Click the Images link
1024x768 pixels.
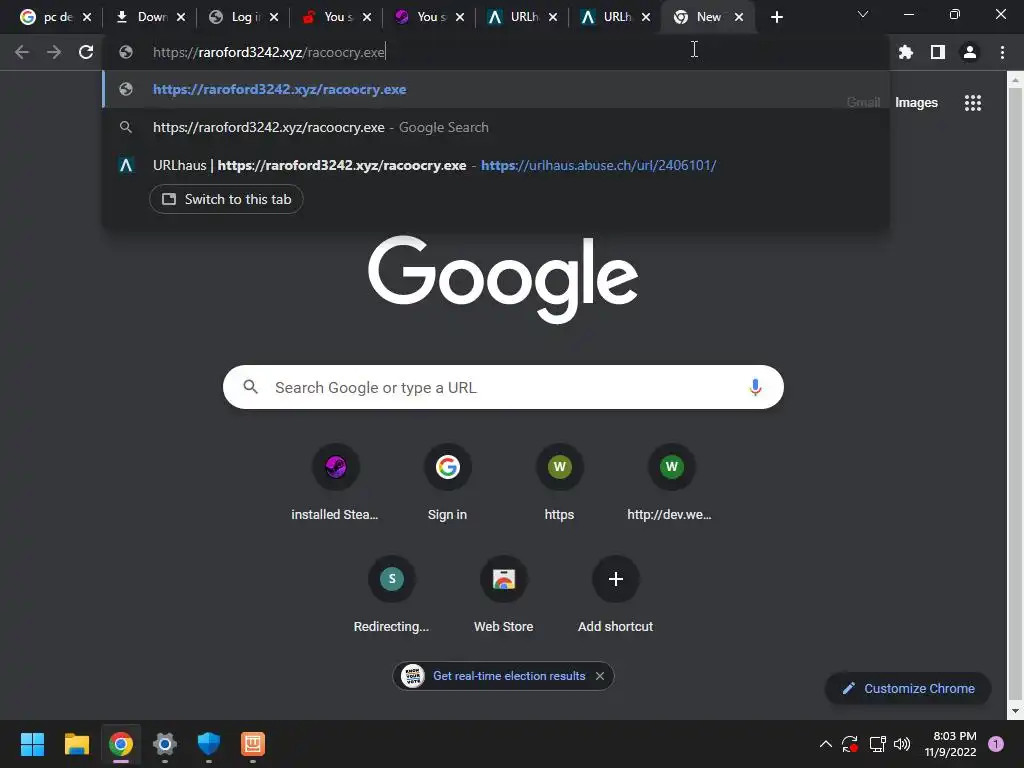(x=916, y=103)
